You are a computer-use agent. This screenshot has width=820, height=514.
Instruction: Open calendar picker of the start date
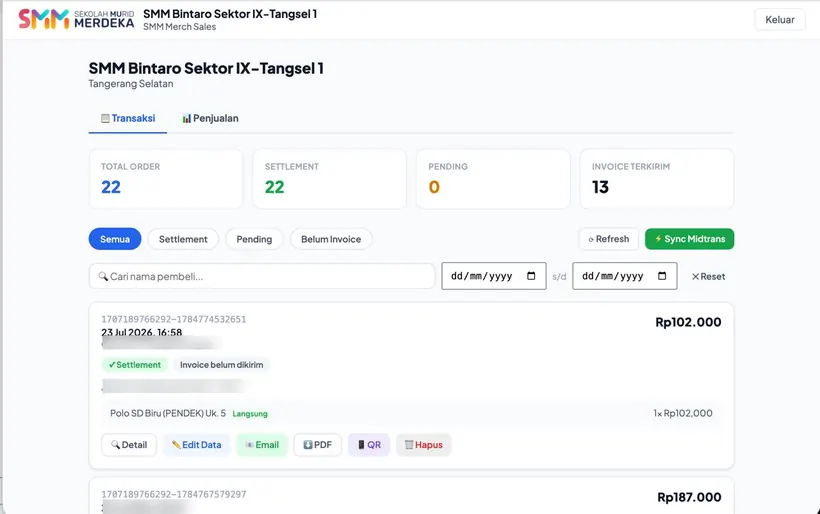[531, 276]
